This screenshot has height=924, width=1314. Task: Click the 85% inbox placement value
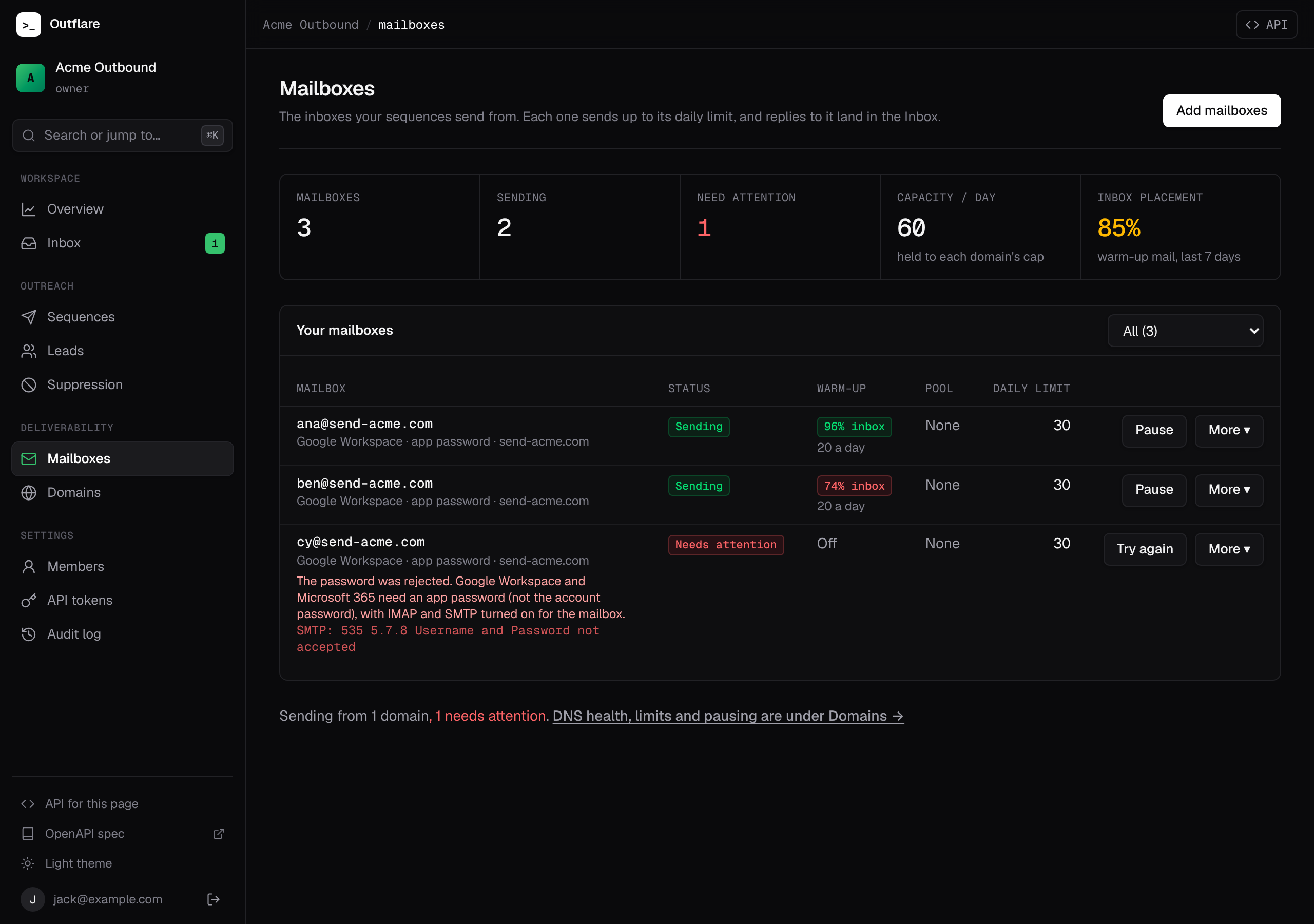point(1119,228)
